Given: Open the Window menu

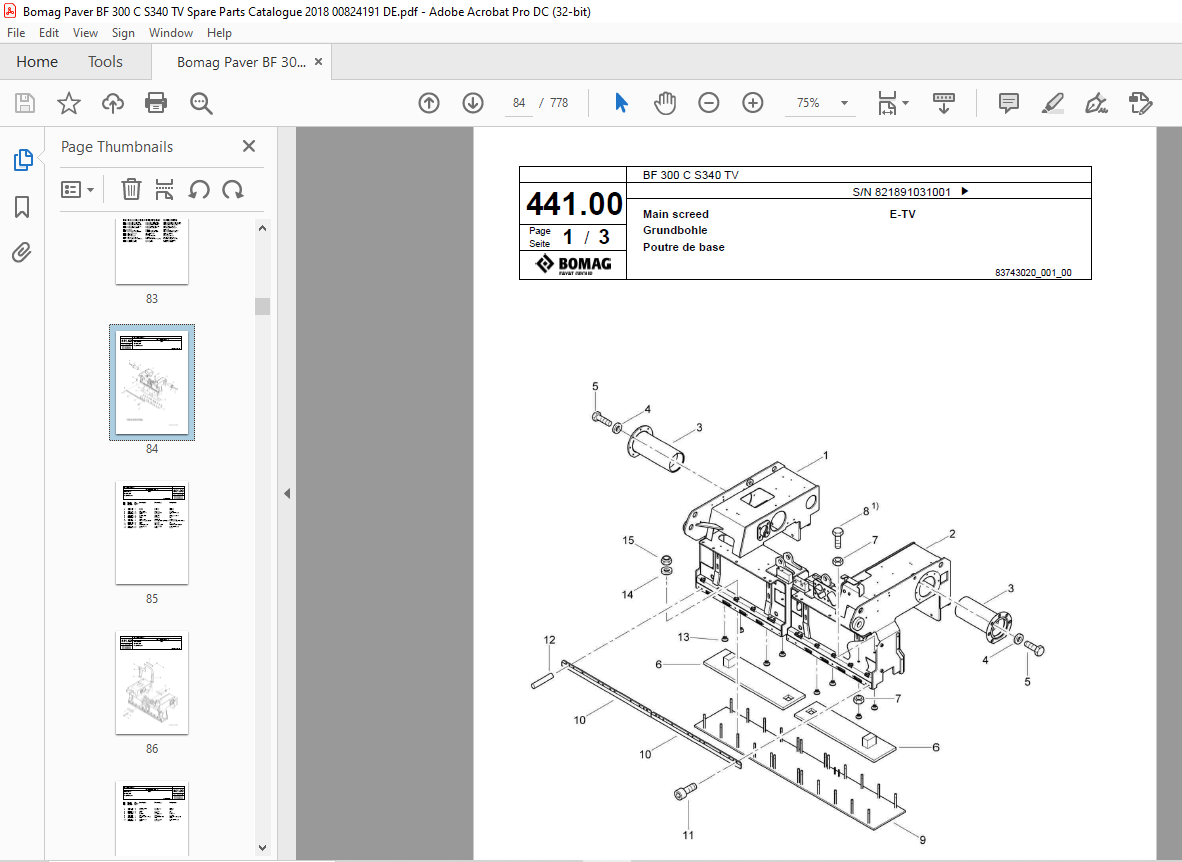Looking at the screenshot, I should (x=170, y=32).
